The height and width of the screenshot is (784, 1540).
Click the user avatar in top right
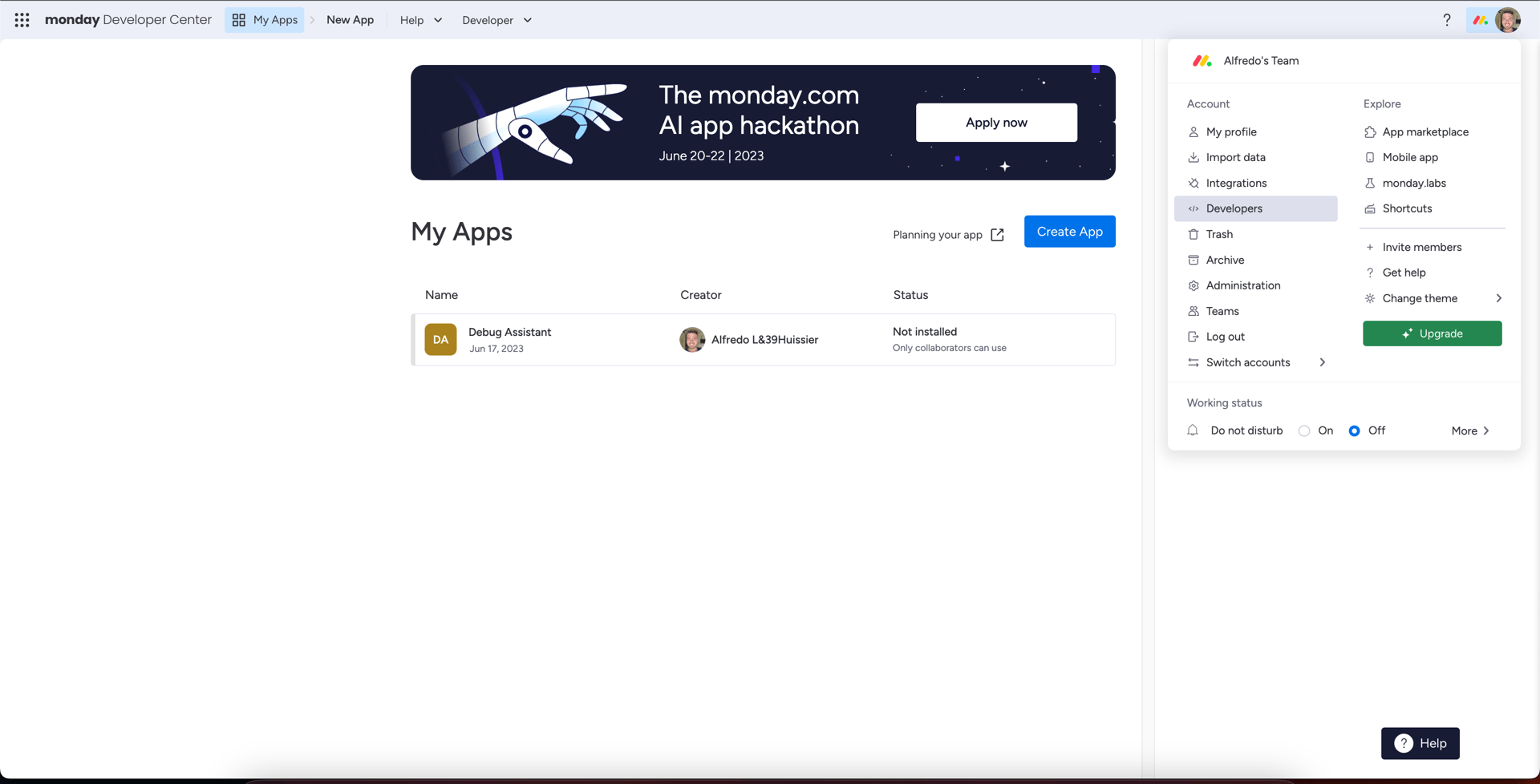(x=1508, y=20)
